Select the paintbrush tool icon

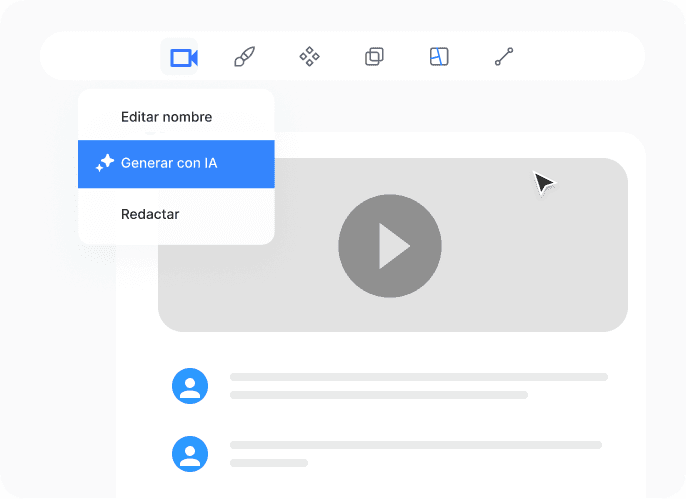click(245, 57)
